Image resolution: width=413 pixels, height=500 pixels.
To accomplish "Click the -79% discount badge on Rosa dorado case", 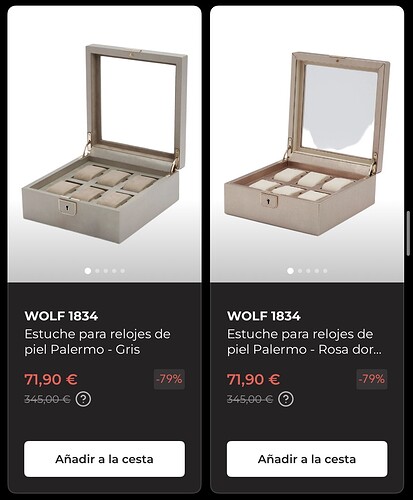I will click(372, 379).
